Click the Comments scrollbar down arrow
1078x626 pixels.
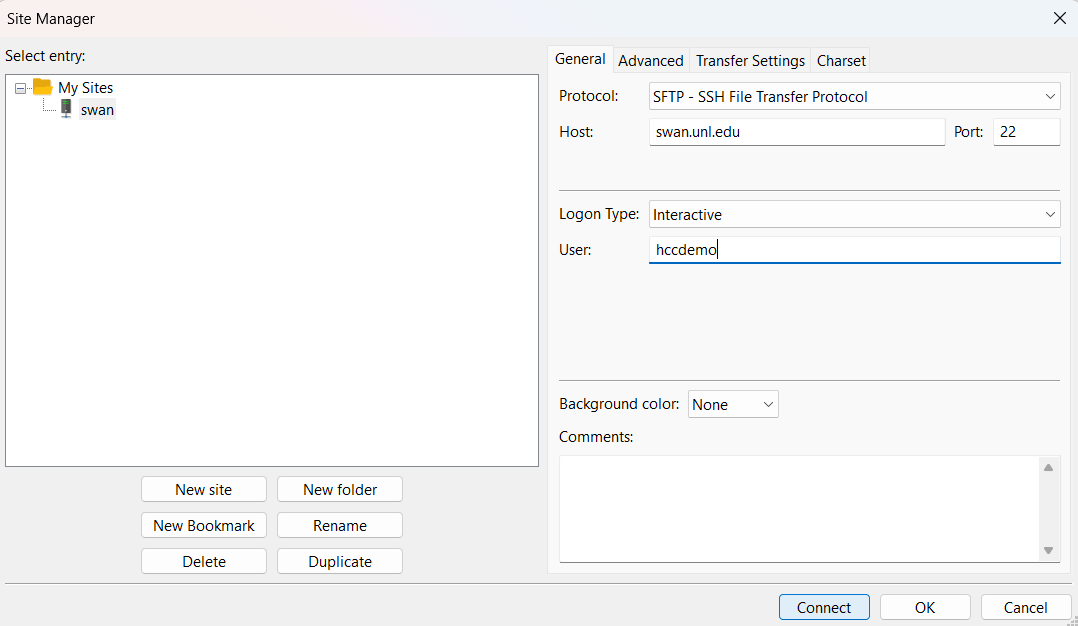pos(1050,549)
